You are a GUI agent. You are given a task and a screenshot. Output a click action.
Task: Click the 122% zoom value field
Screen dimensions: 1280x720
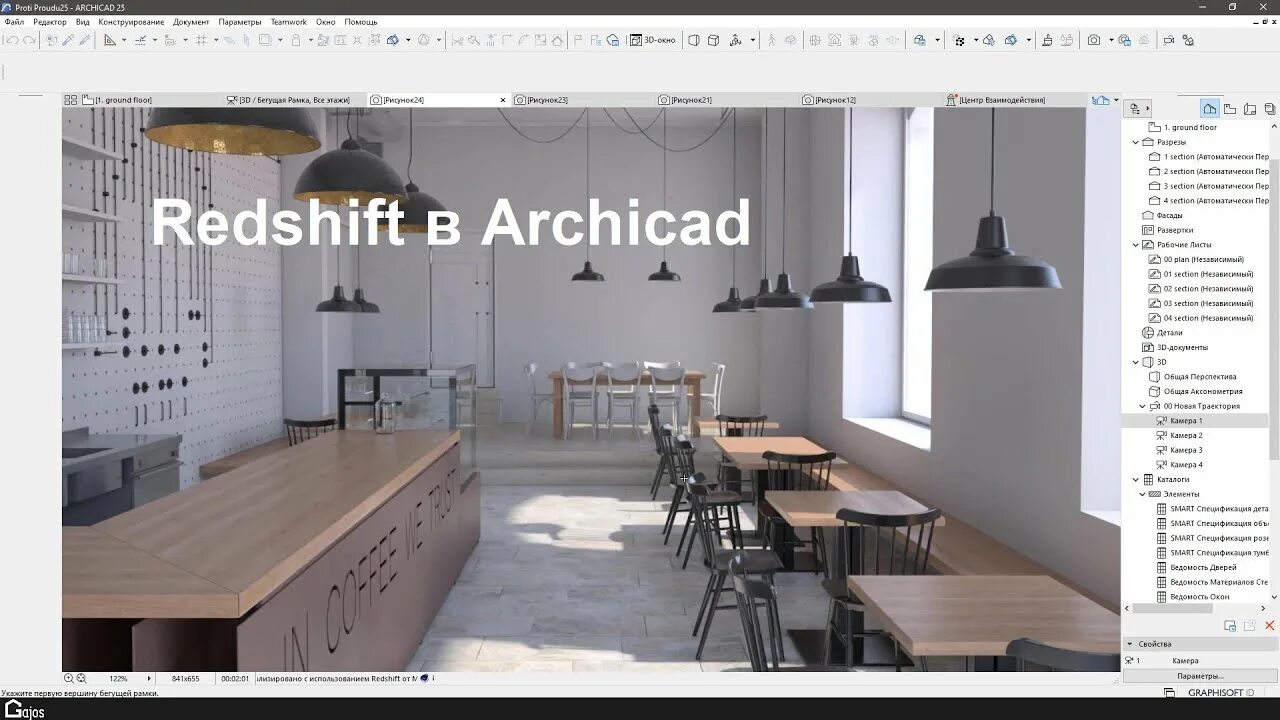pyautogui.click(x=119, y=678)
